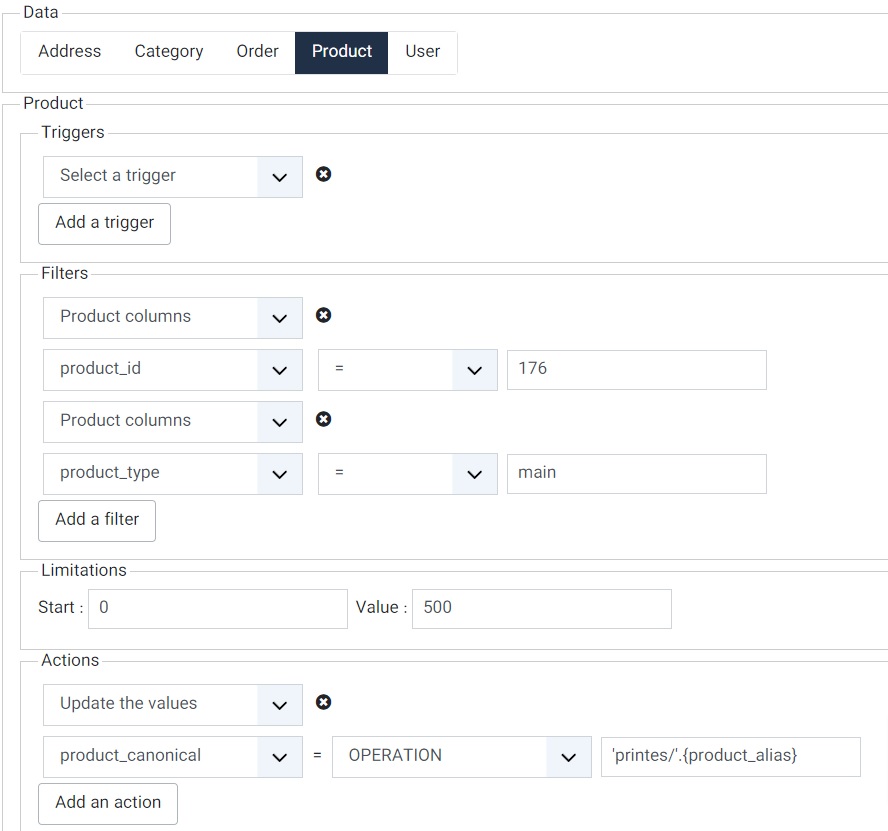The width and height of the screenshot is (888, 831).
Task: Delete the product_type filter row icon
Action: coord(323,419)
